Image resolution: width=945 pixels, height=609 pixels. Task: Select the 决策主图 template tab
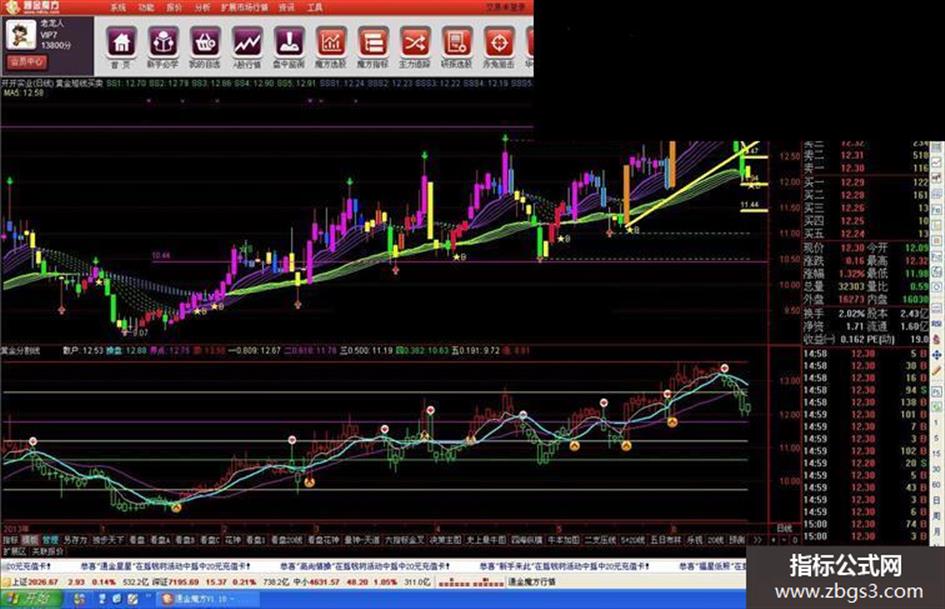pos(445,540)
